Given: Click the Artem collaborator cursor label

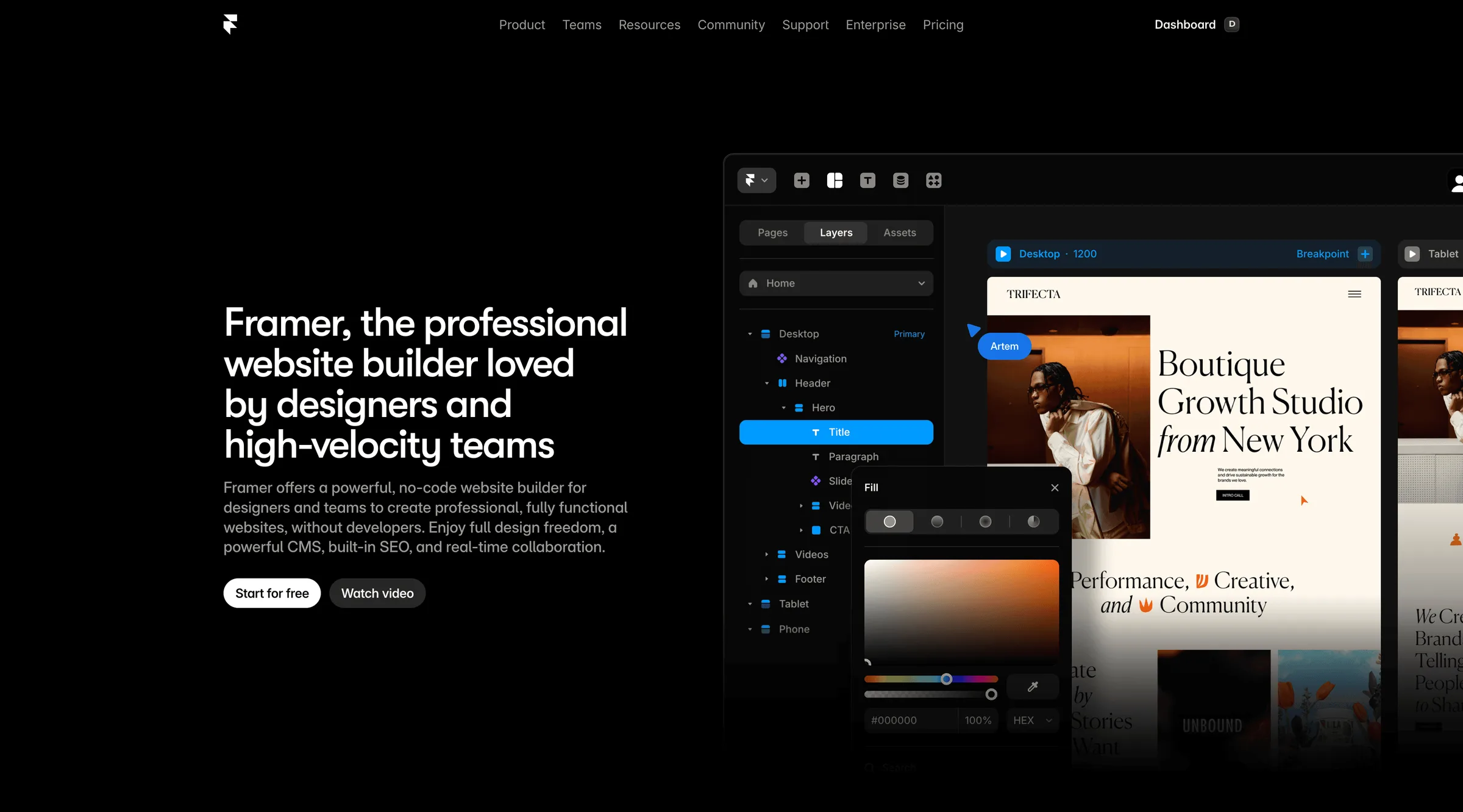Looking at the screenshot, I should [1004, 346].
